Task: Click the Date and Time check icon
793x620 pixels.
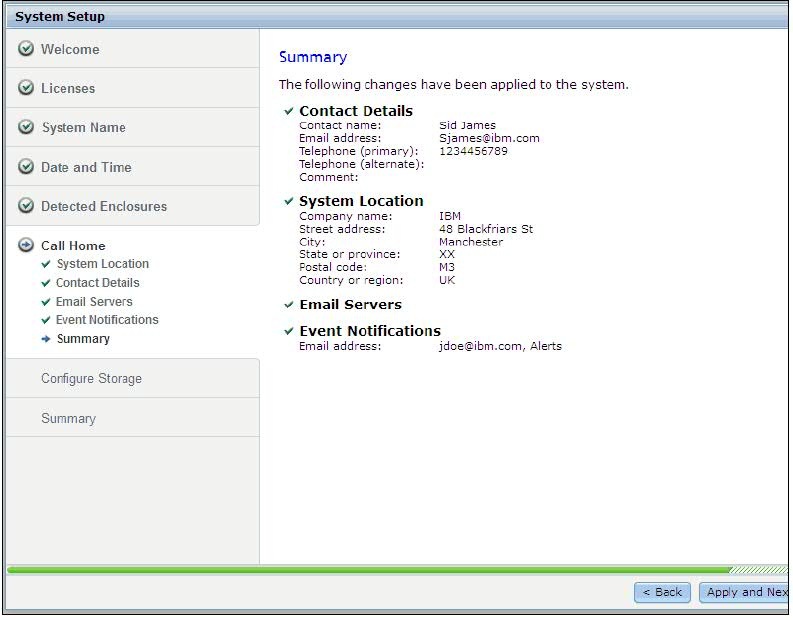Action: (26, 166)
